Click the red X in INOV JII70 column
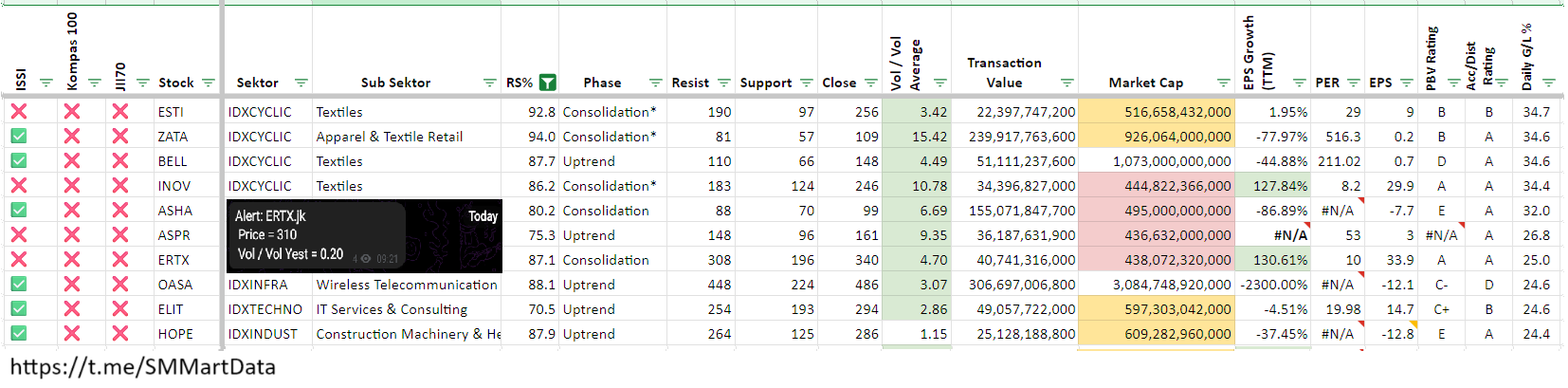The width and height of the screenshot is (1568, 388). [119, 186]
